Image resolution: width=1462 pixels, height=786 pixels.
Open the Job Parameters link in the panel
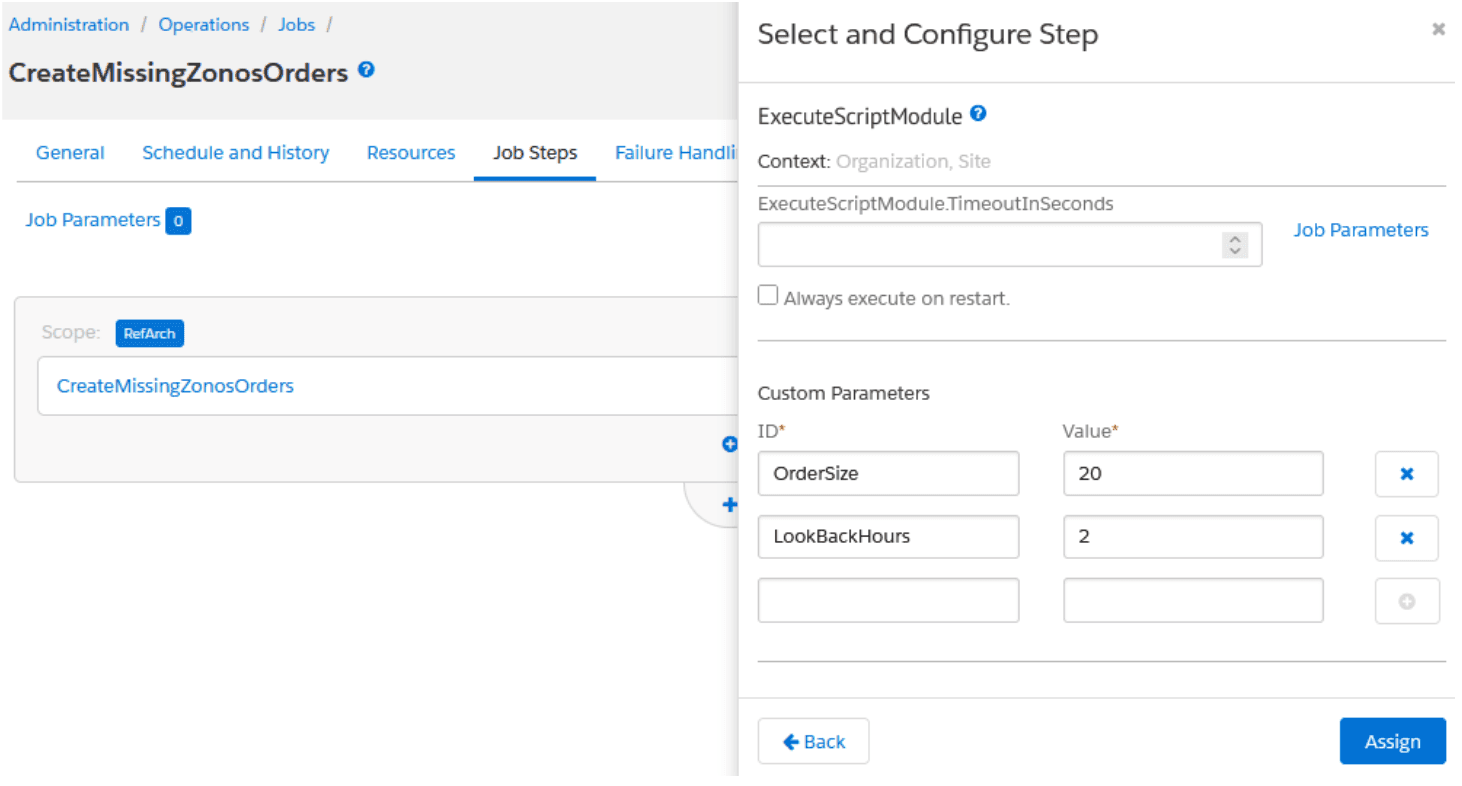coord(1360,229)
